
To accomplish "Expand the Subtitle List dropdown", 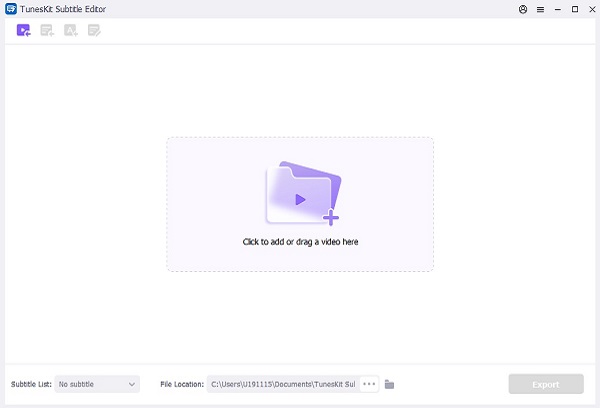I will (x=97, y=384).
